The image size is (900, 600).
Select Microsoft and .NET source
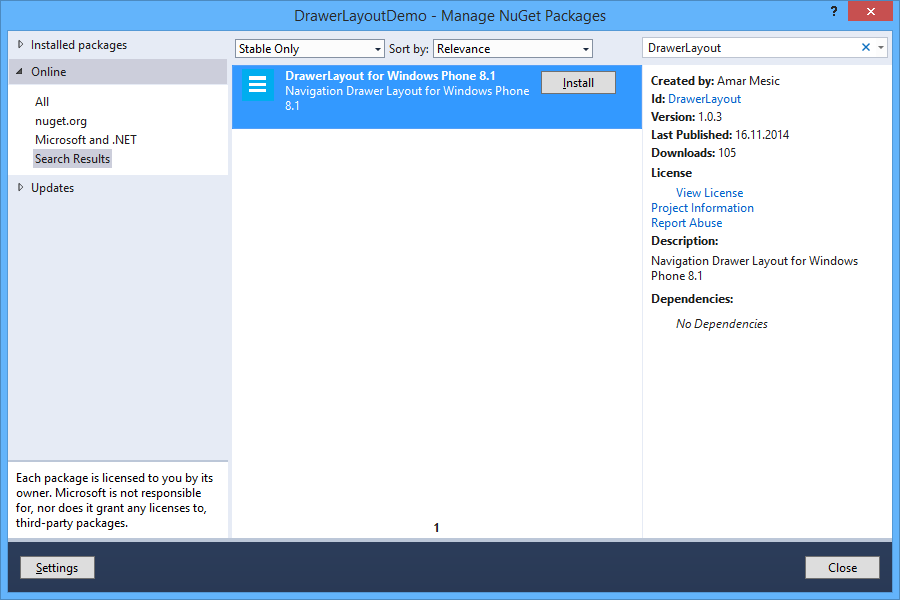(86, 140)
